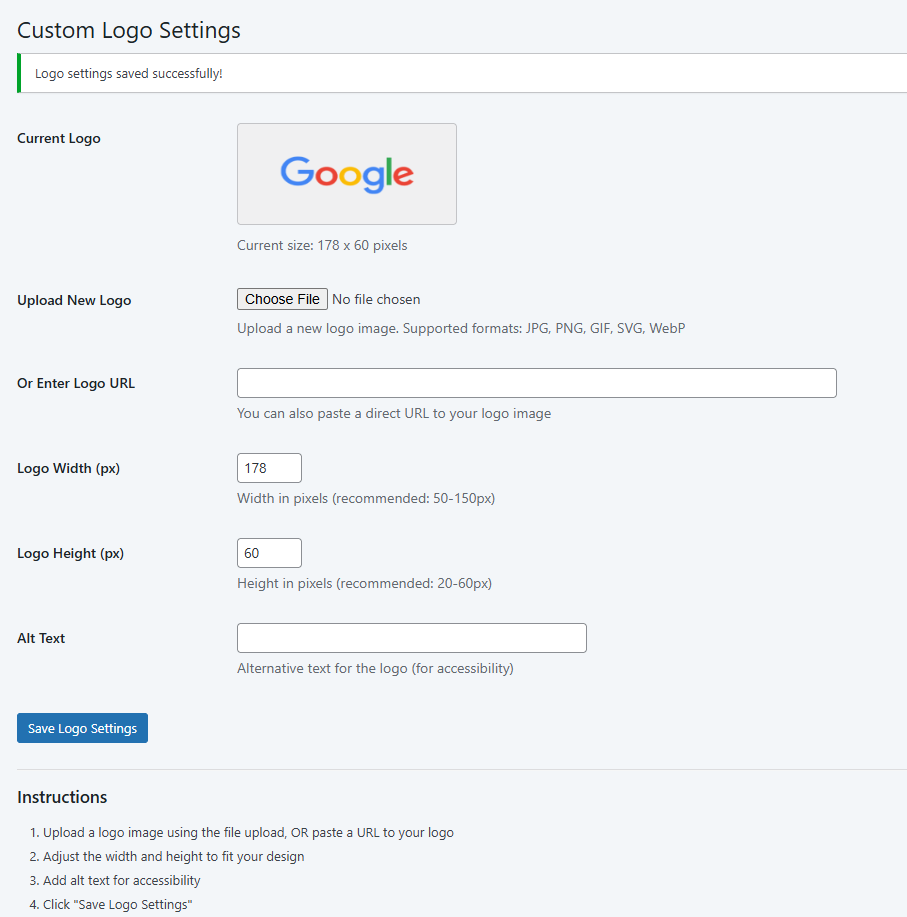The image size is (907, 917).
Task: Click the "Upload New Logo" label
Action: coord(74,300)
